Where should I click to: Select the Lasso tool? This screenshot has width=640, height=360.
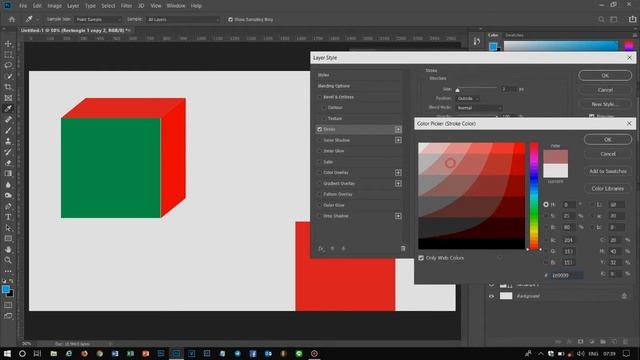coord(8,65)
